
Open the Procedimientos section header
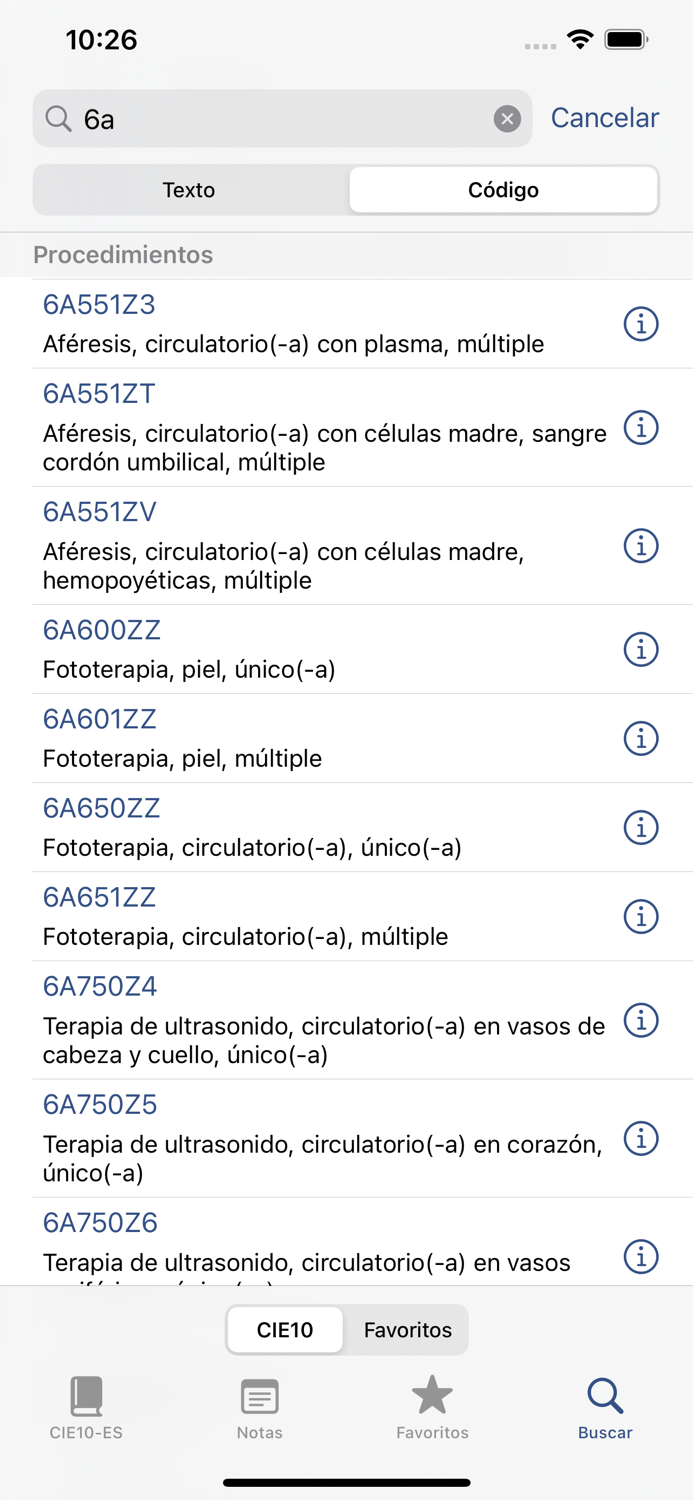tap(123, 255)
